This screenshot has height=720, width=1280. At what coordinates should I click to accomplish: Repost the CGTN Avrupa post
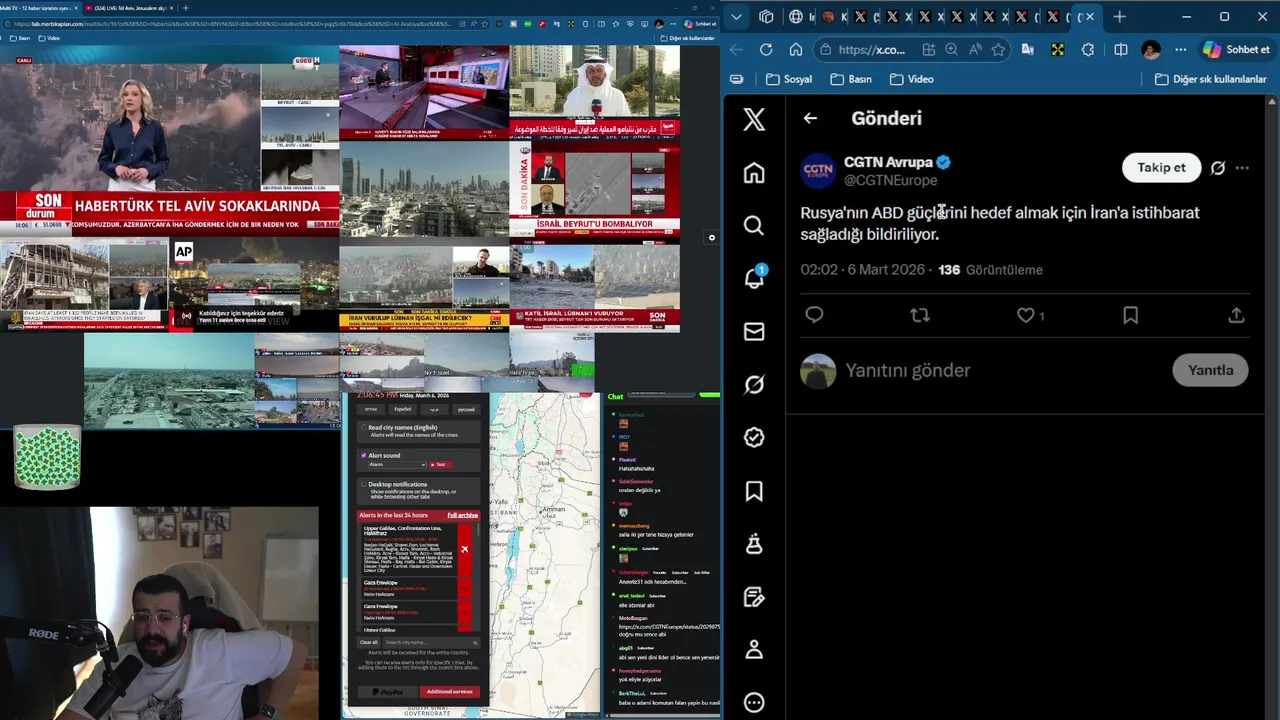pos(920,315)
